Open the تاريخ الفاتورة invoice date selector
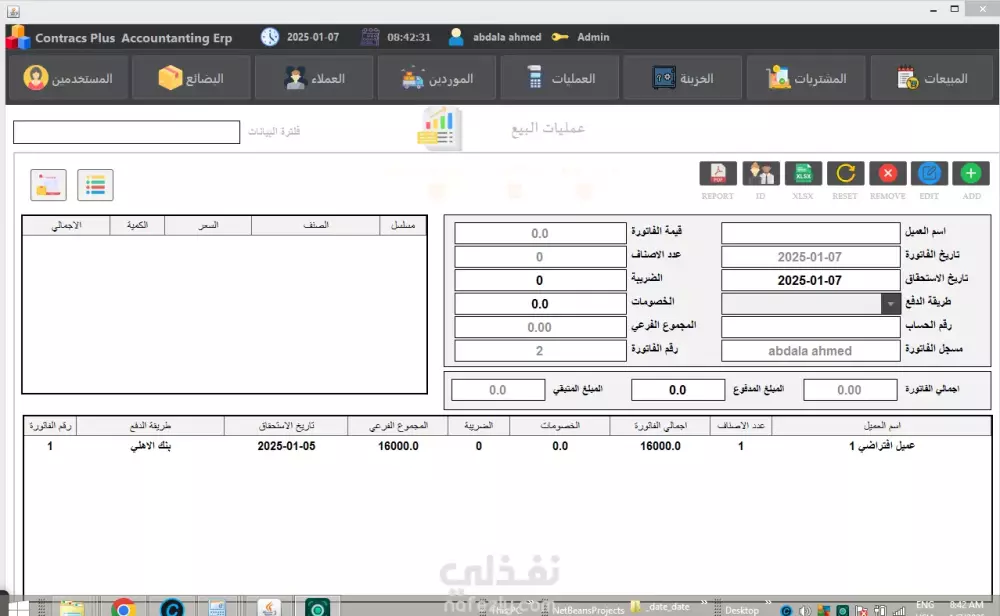The image size is (1000, 616). pos(810,256)
